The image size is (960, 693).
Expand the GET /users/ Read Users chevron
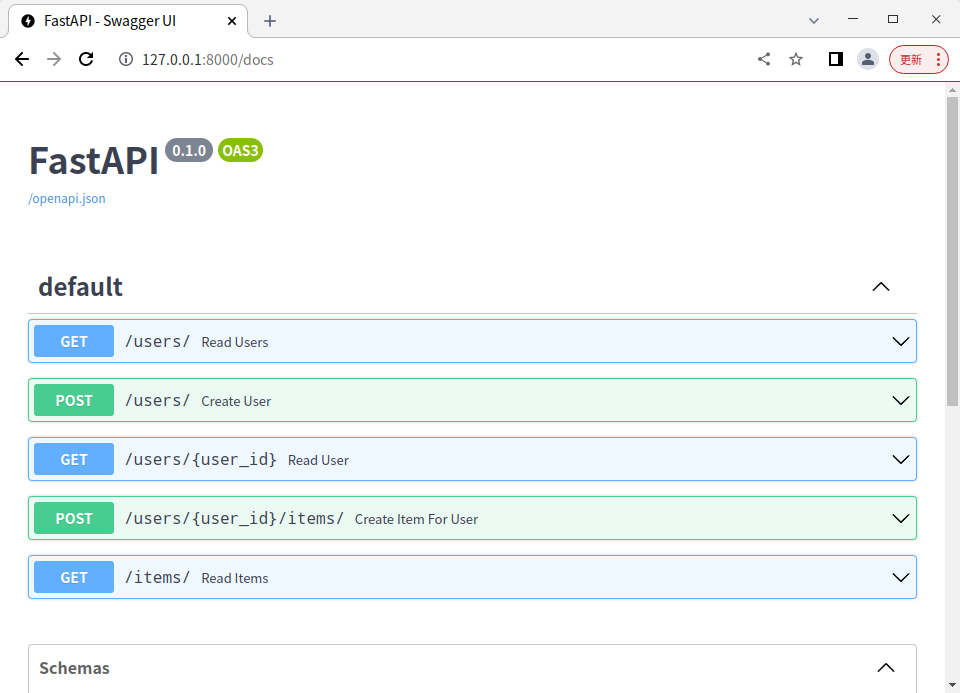[x=900, y=342]
